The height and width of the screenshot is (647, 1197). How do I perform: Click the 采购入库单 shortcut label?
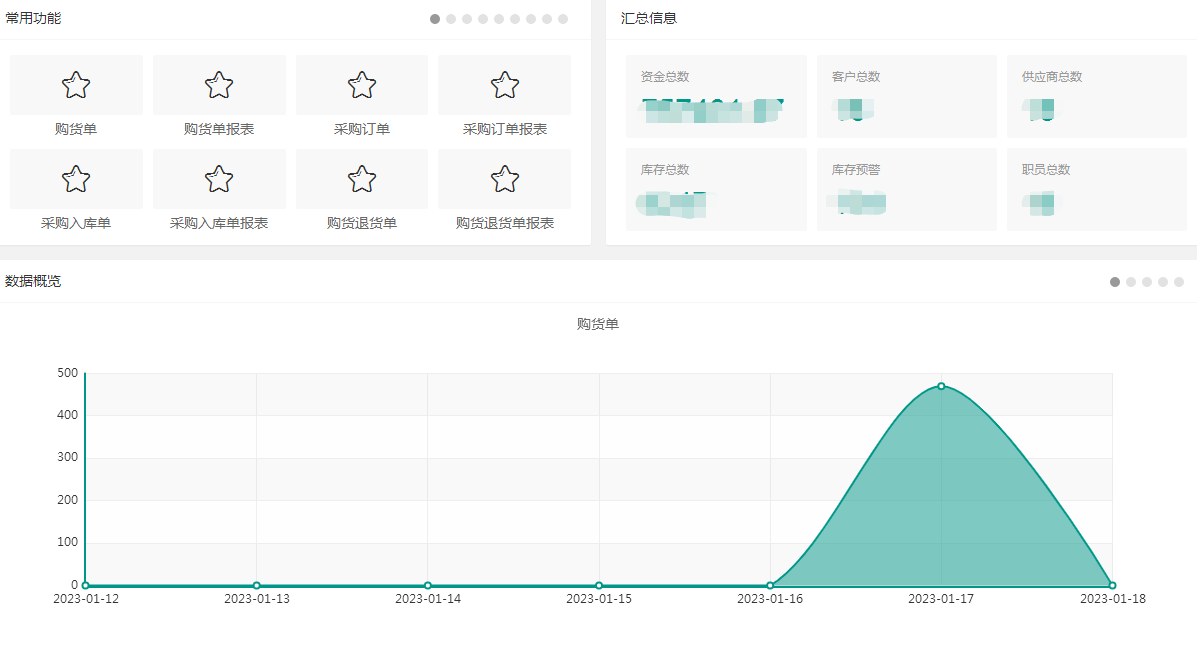76,223
